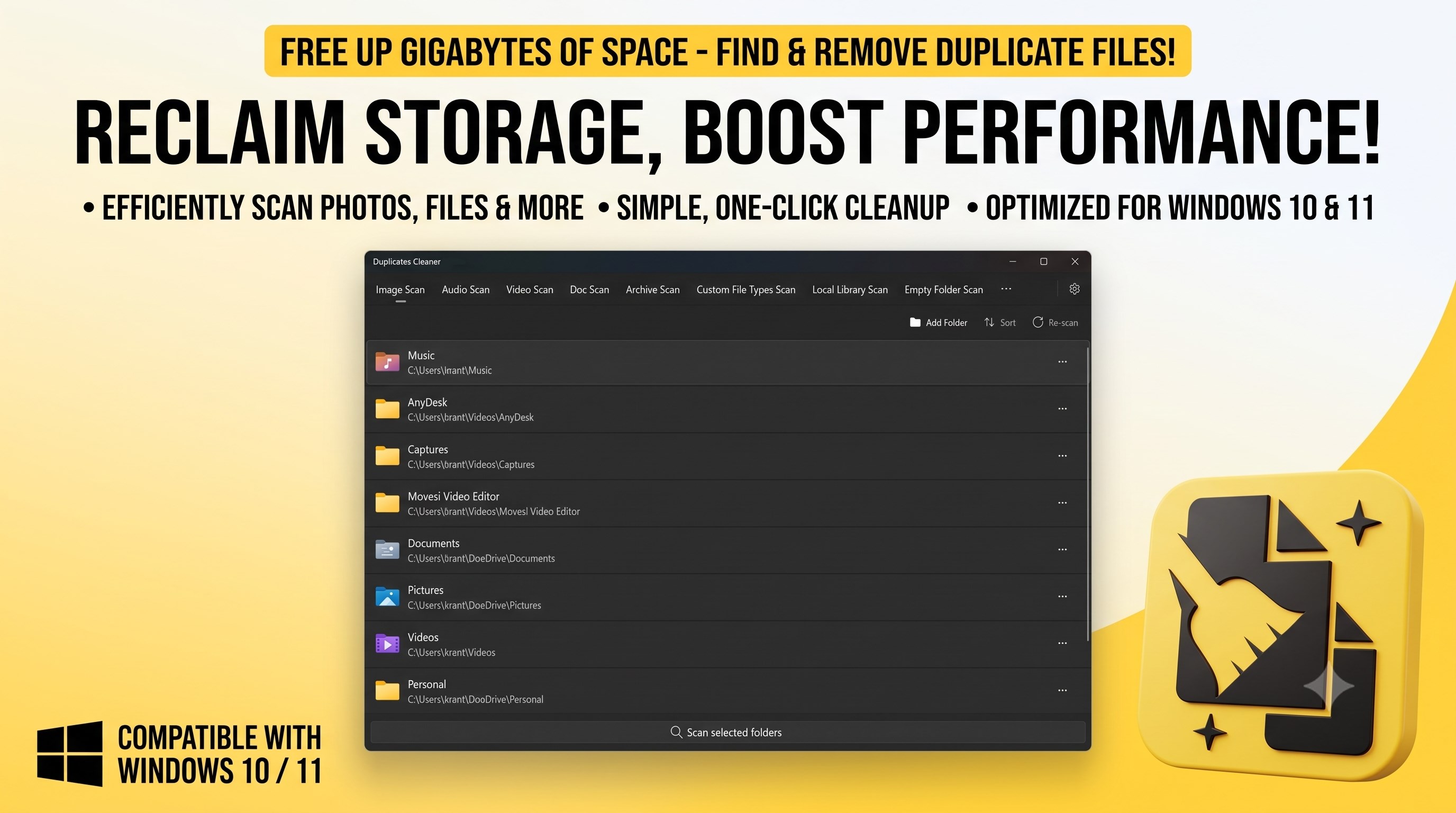Open the Archive Scan tab
This screenshot has height=813, width=1456.
653,290
